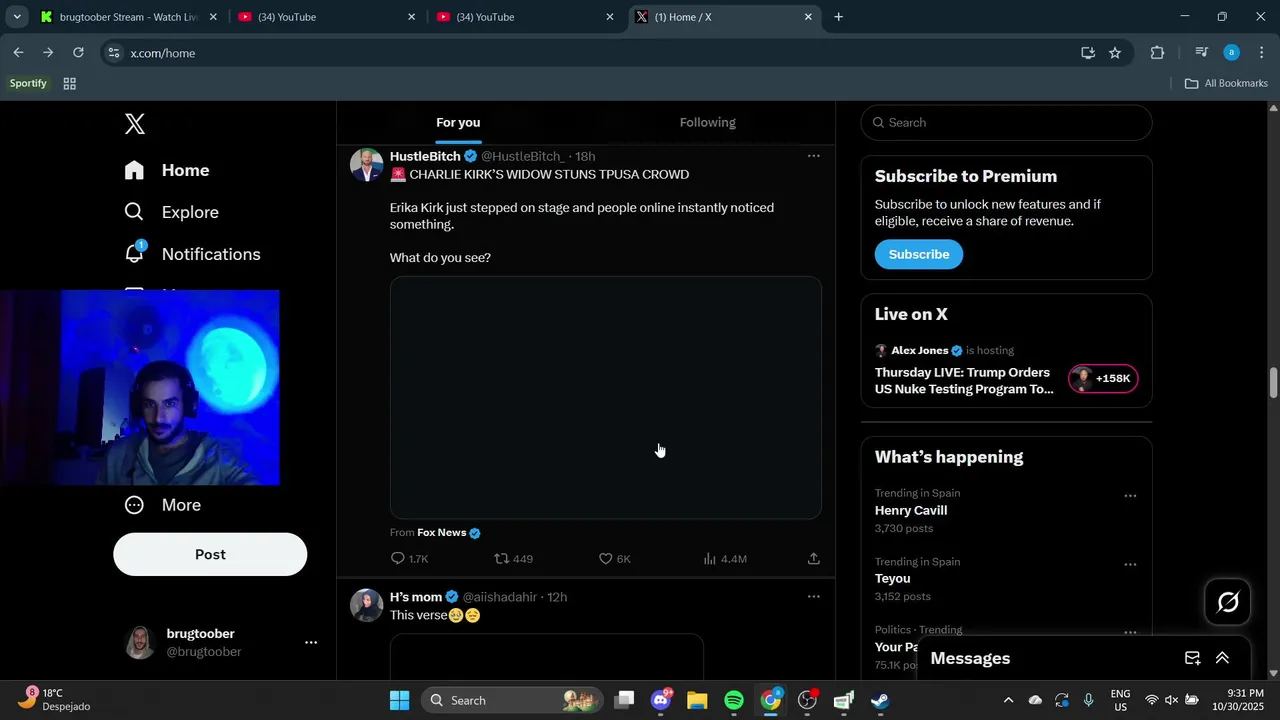The image size is (1280, 720).
Task: Open Chrome media control icon
Action: point(1202,53)
